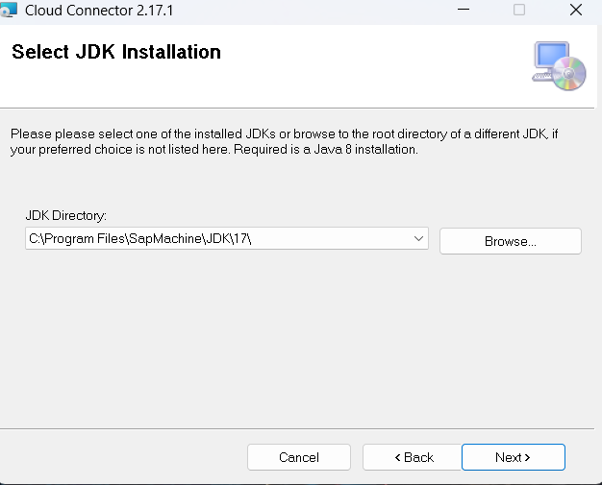Viewport: 602px width, 485px height.
Task: Expand the JDK Directory dropdown arrow
Action: click(x=418, y=238)
